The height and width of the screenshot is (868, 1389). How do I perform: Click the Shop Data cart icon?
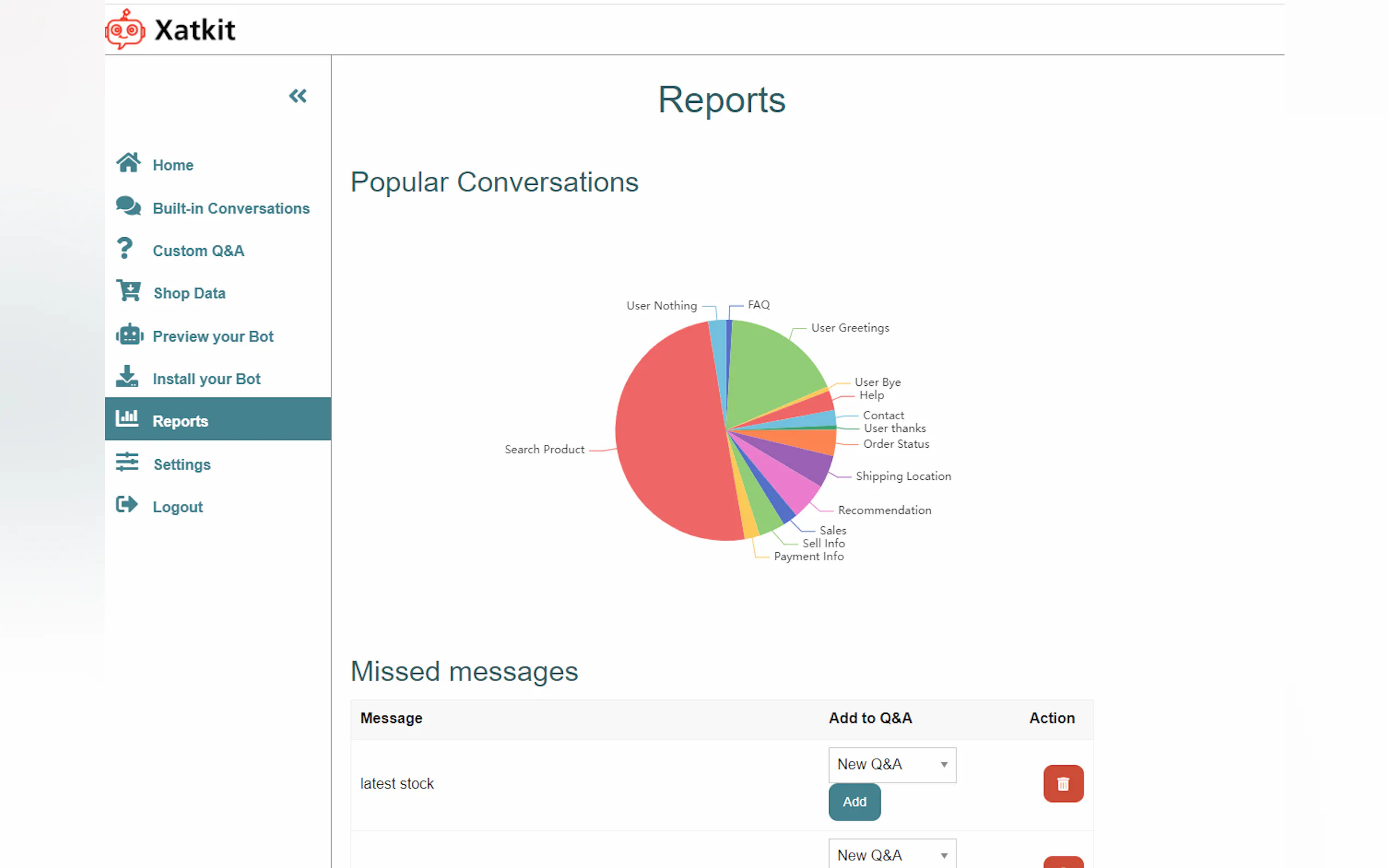point(128,291)
